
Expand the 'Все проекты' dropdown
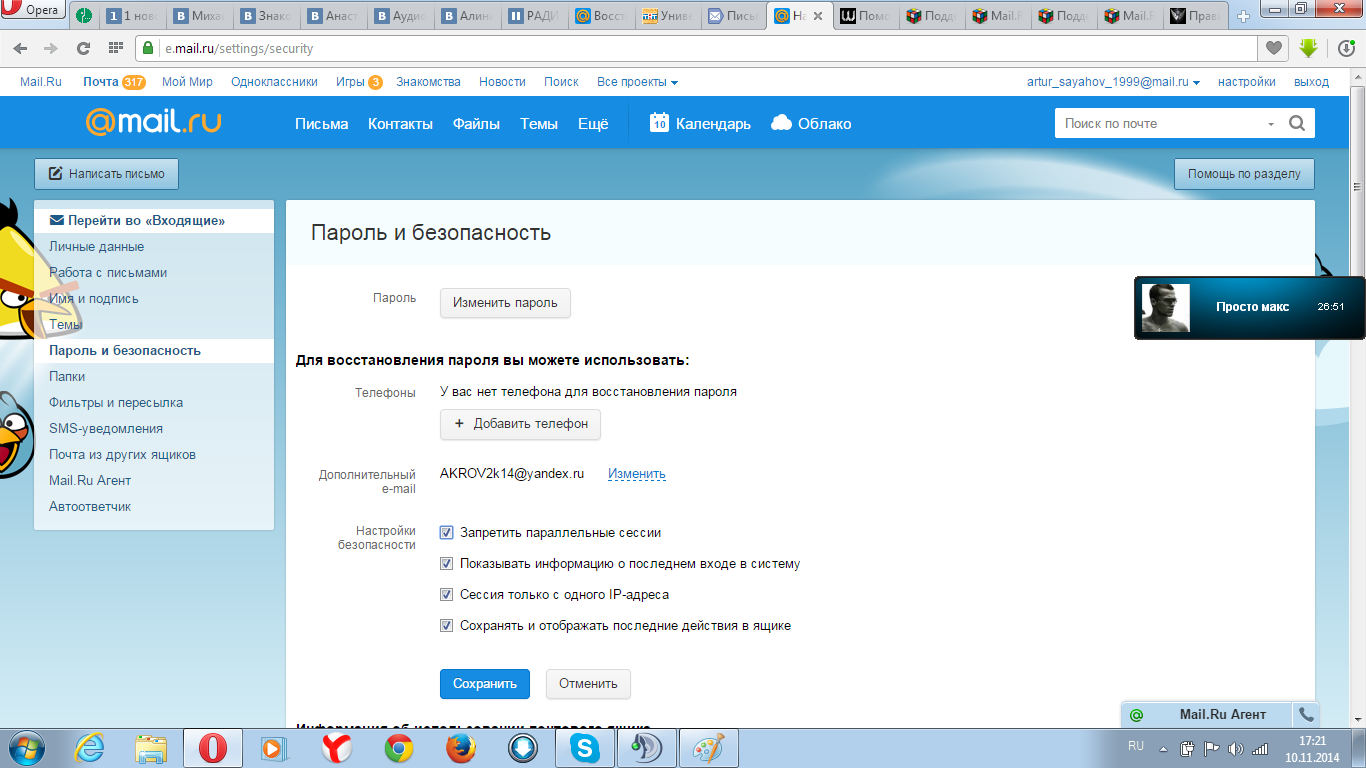pos(638,82)
